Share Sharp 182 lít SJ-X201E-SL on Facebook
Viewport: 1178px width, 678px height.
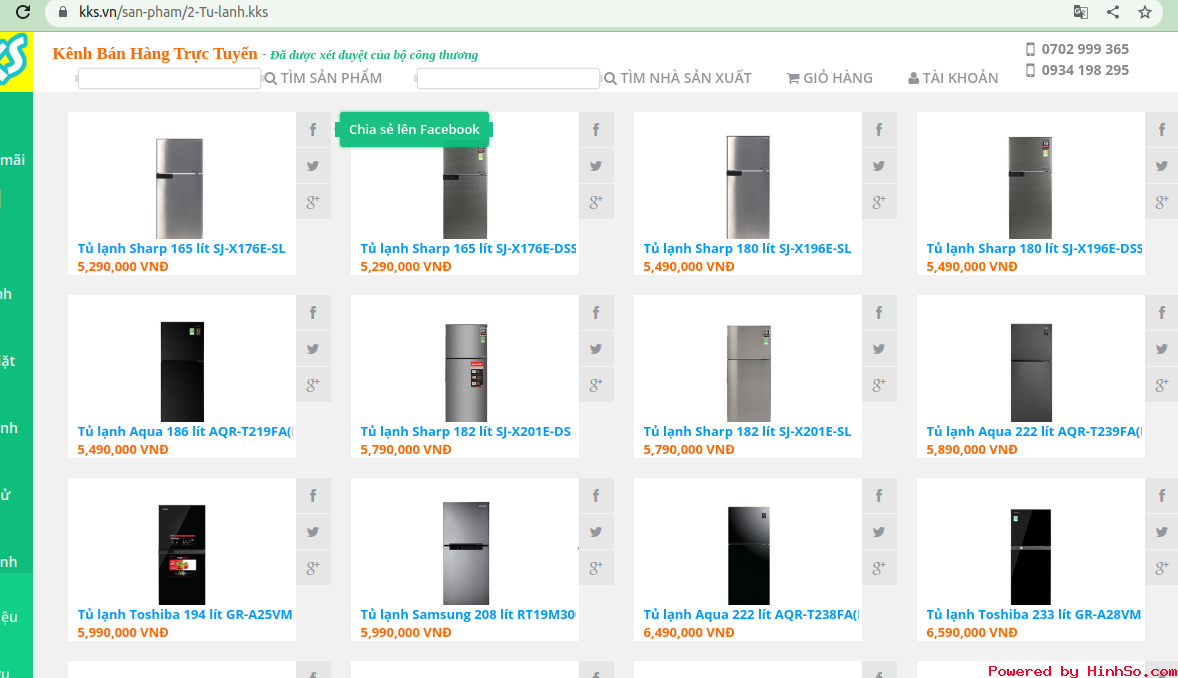[879, 313]
